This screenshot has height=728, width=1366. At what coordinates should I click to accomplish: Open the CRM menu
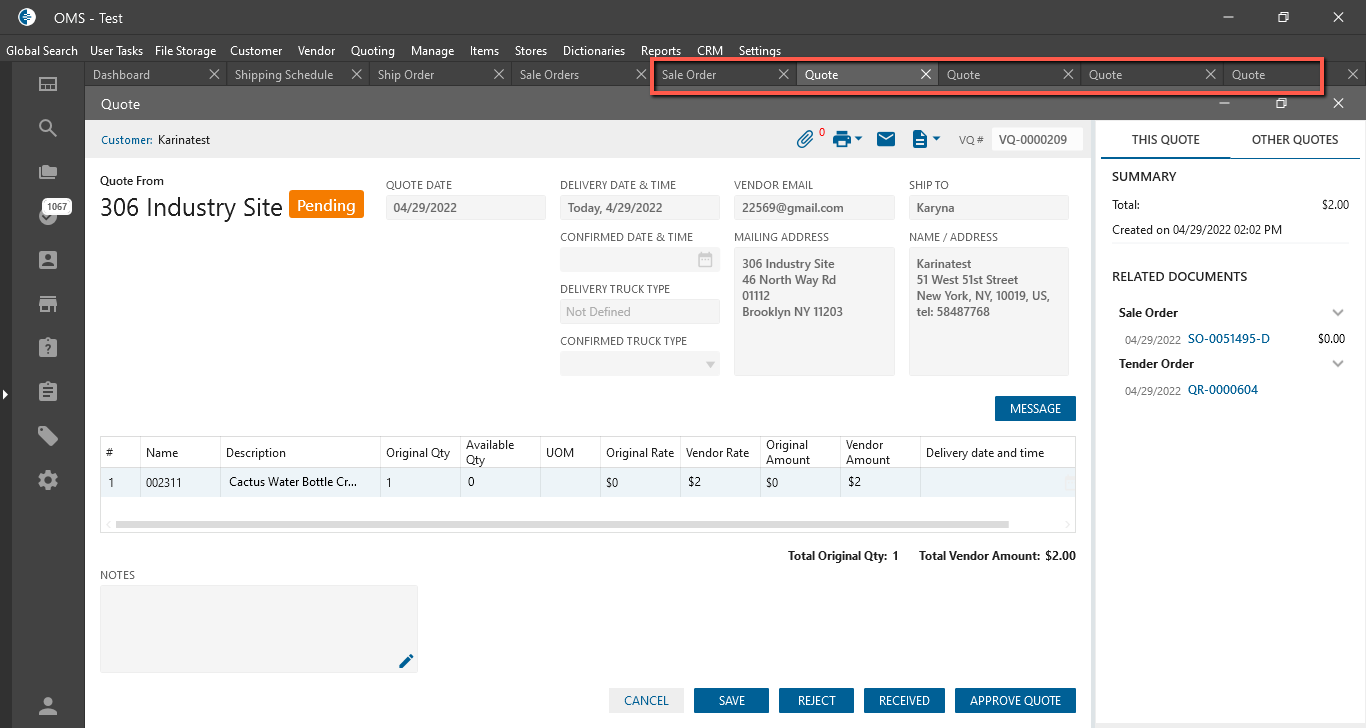pyautogui.click(x=710, y=50)
